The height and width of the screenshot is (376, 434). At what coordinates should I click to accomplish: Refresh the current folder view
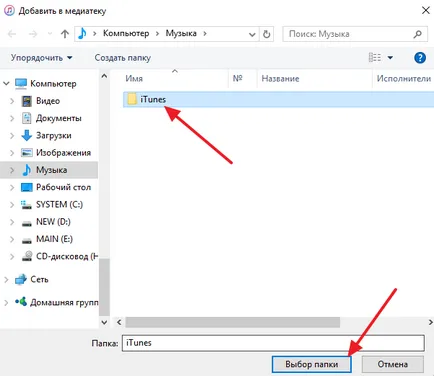pyautogui.click(x=266, y=34)
